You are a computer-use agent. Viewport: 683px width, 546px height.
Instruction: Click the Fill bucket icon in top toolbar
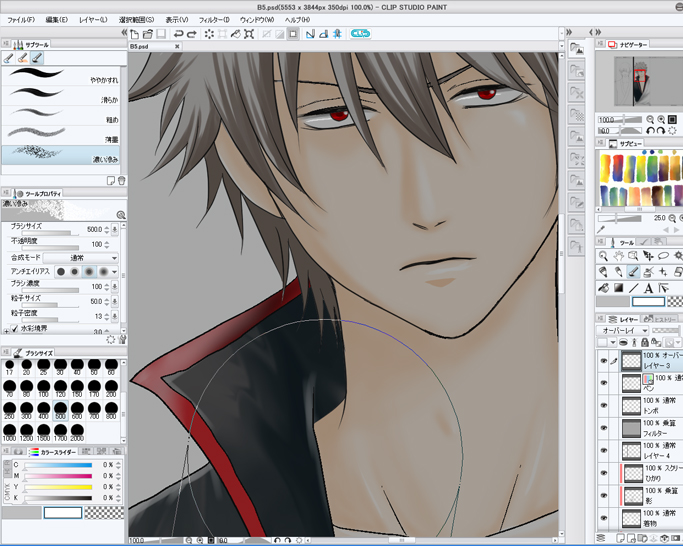[236, 34]
